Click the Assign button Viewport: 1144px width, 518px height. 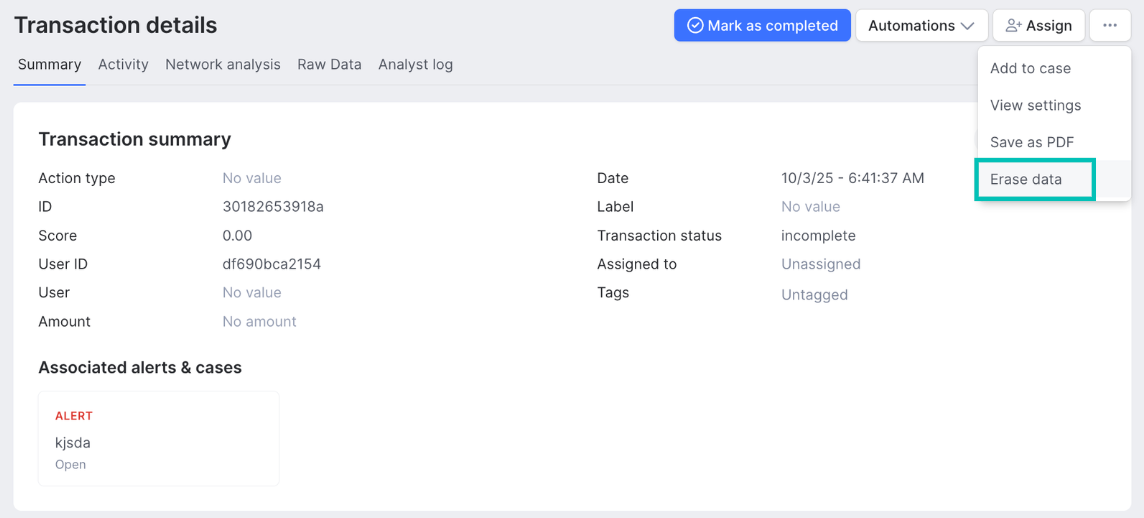coord(1038,26)
